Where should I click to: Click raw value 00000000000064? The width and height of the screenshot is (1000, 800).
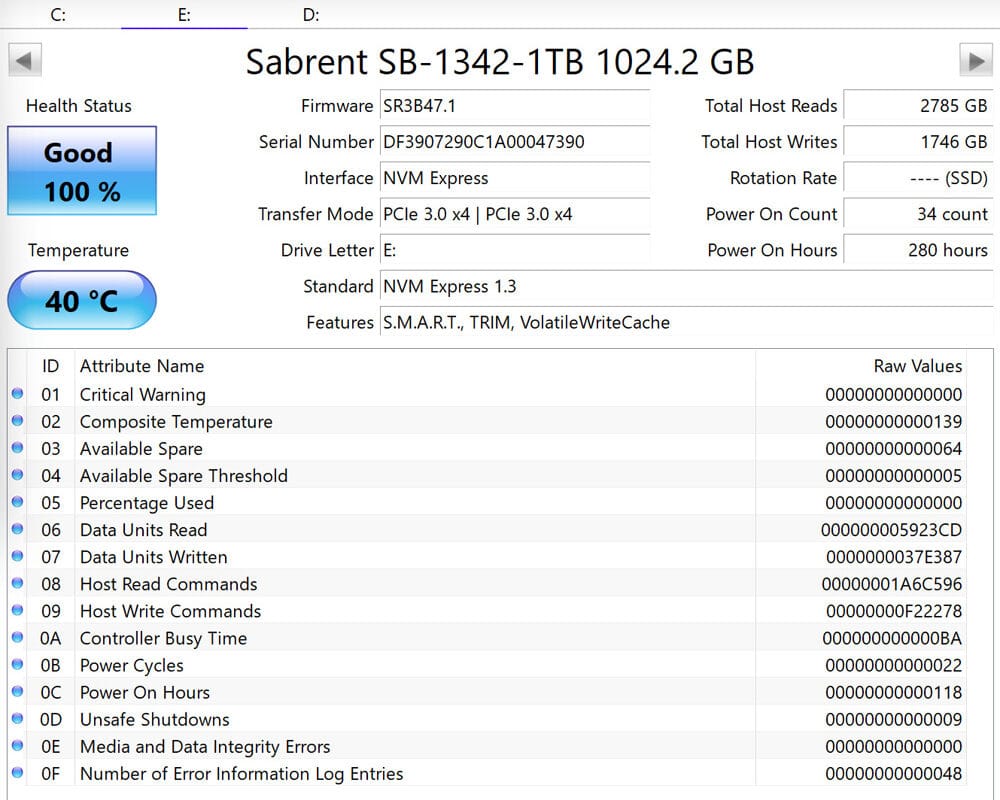pyautogui.click(x=893, y=449)
